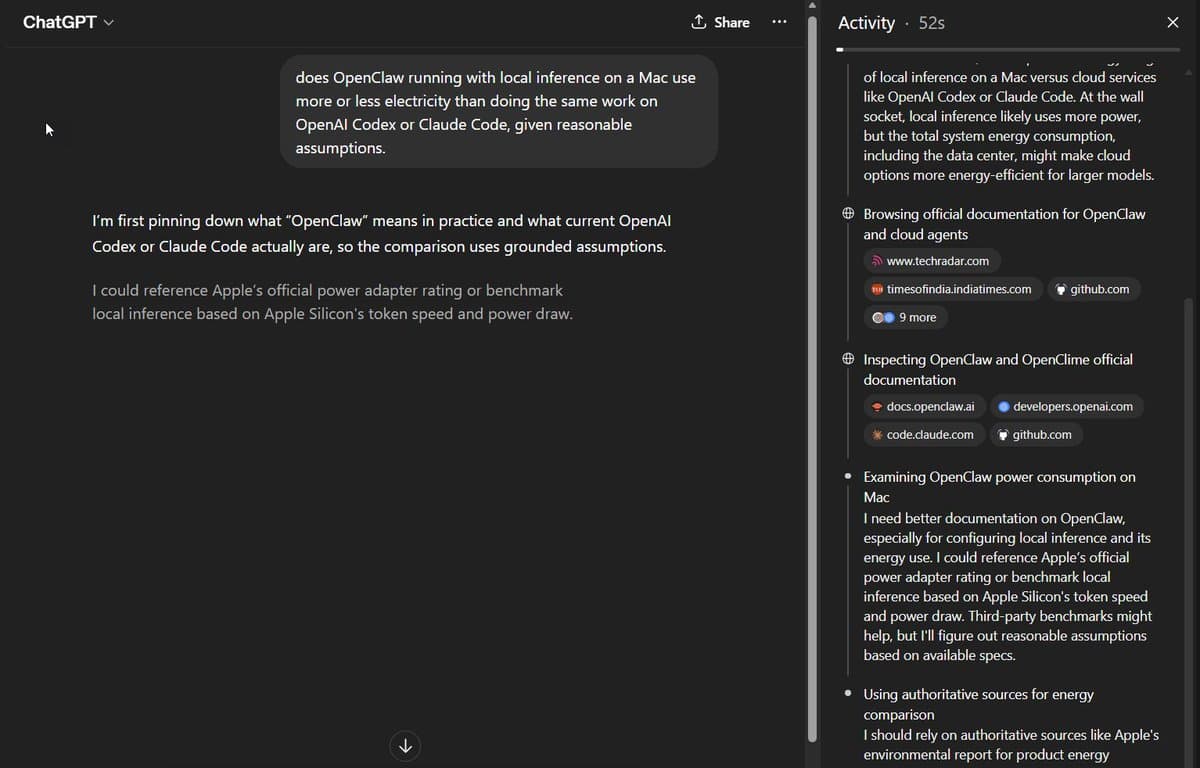Open github.com chip under Inspecting OpenClaw
Screen dimensions: 1200x768
[1035, 434]
